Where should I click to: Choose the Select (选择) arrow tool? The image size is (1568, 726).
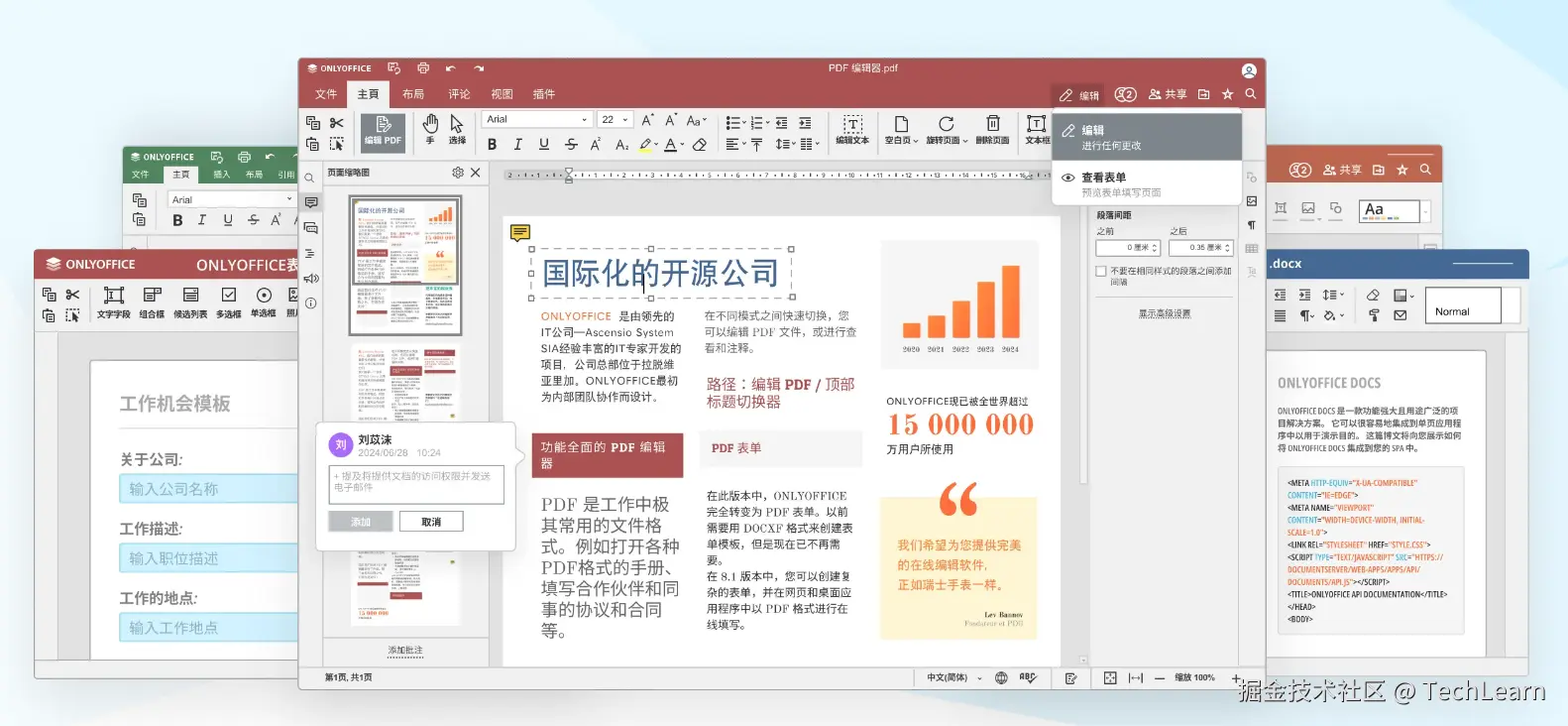(x=457, y=129)
